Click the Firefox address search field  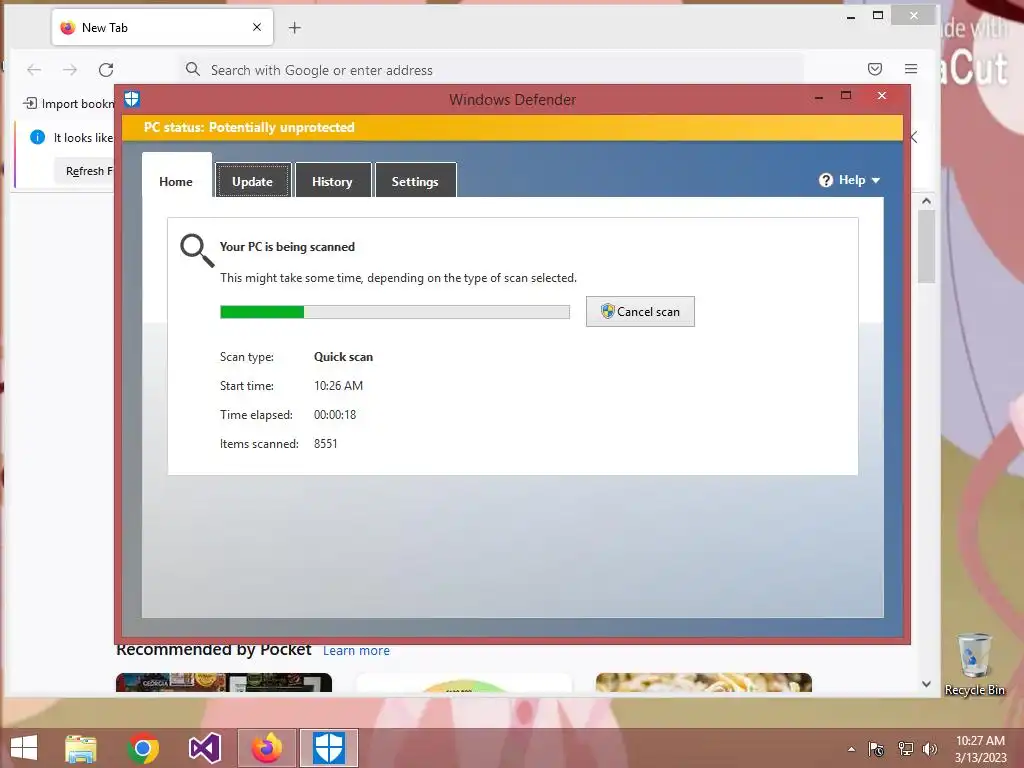[491, 70]
